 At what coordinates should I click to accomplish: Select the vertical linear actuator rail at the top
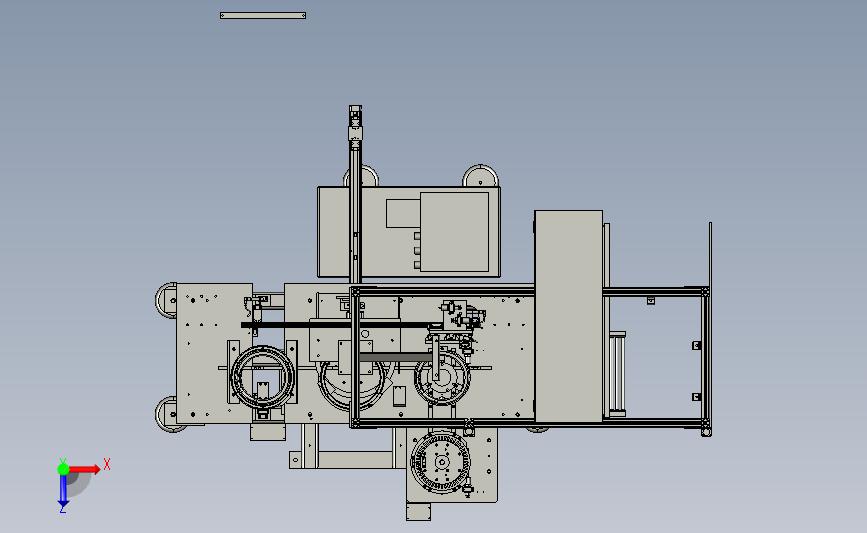pyautogui.click(x=355, y=194)
